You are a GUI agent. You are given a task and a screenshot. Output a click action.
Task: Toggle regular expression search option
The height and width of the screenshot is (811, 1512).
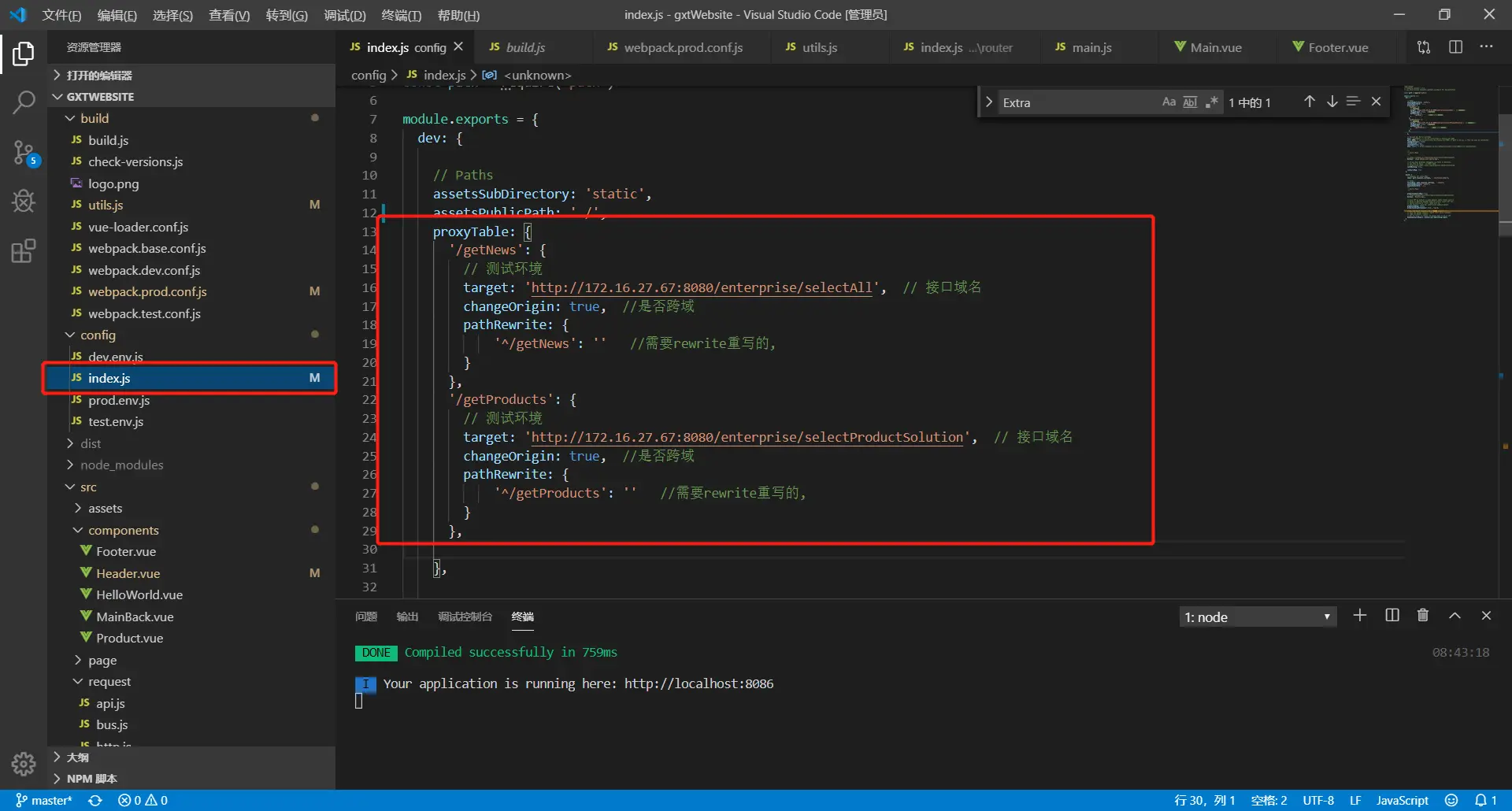1211,102
